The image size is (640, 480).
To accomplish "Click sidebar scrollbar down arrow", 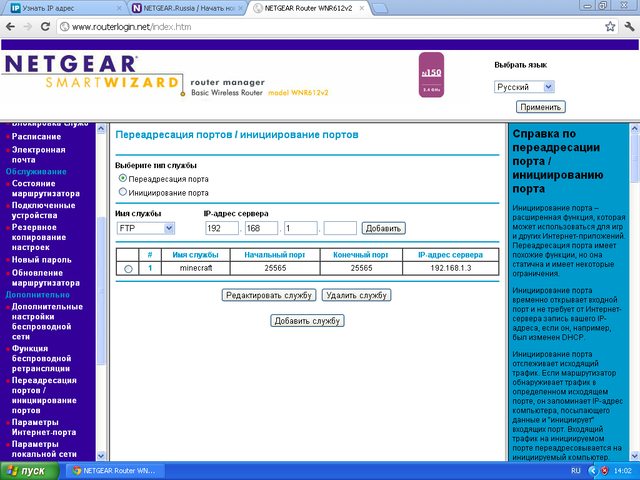I will (x=101, y=456).
